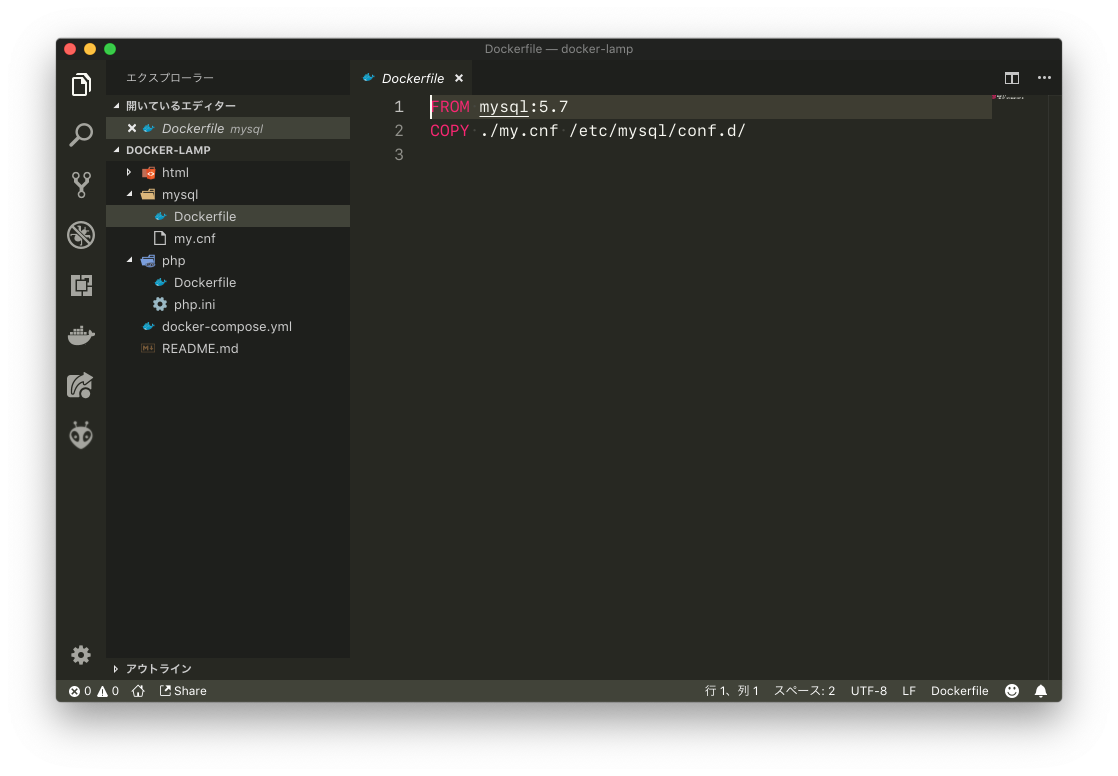Close the Dockerfile editor tab
The image size is (1118, 776).
click(459, 78)
